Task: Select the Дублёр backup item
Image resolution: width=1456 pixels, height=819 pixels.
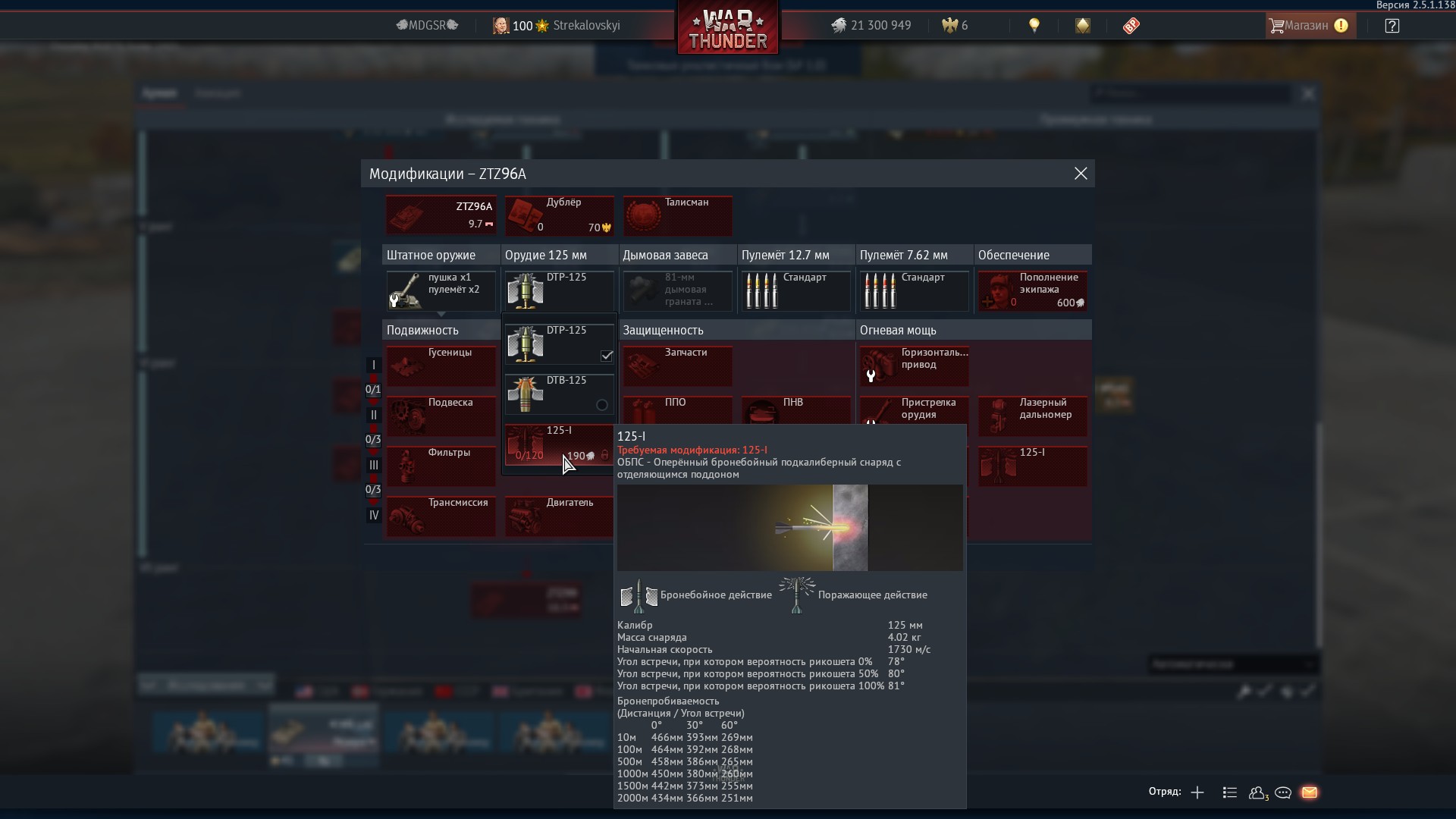Action: [560, 215]
